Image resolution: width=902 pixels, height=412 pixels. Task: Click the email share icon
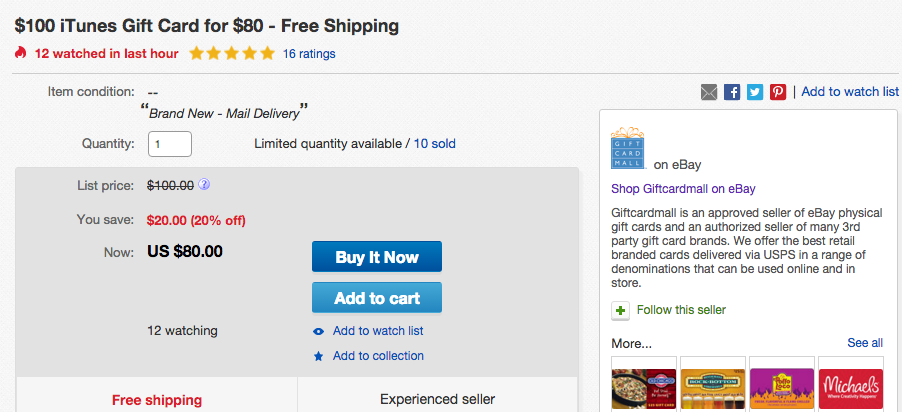(x=709, y=92)
